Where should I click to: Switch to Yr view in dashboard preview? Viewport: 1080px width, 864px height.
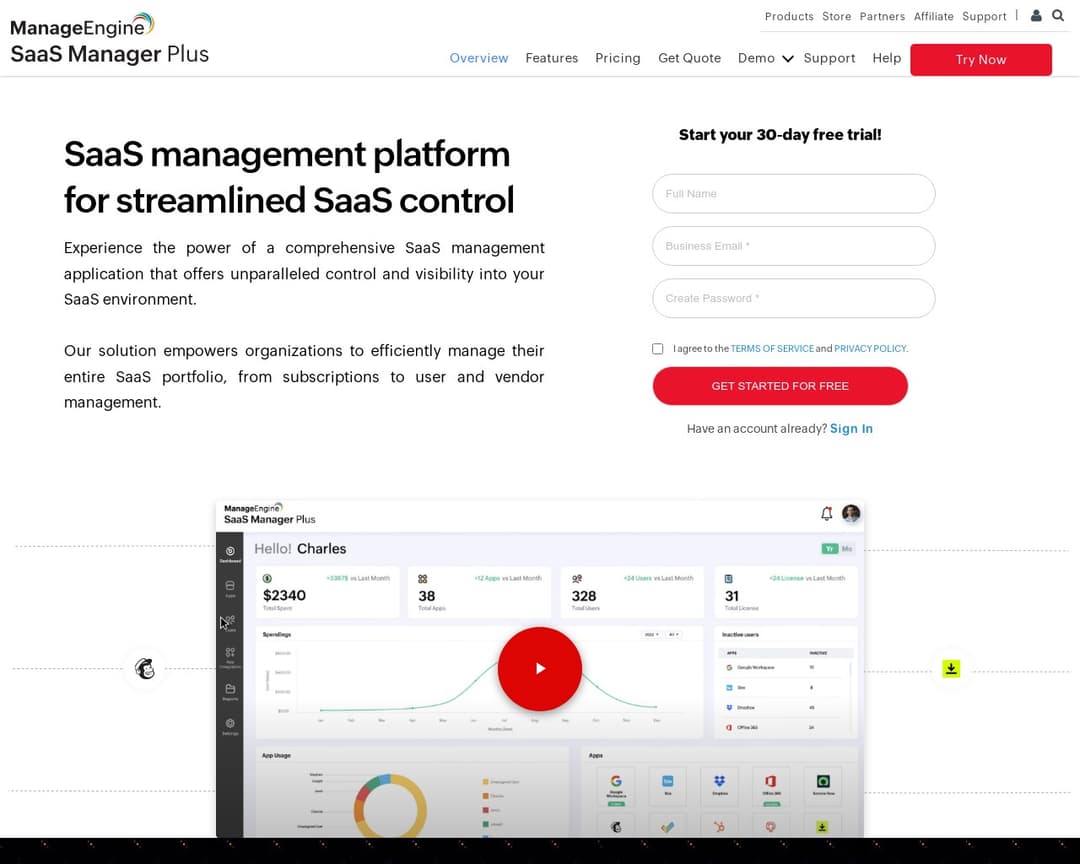tap(829, 549)
